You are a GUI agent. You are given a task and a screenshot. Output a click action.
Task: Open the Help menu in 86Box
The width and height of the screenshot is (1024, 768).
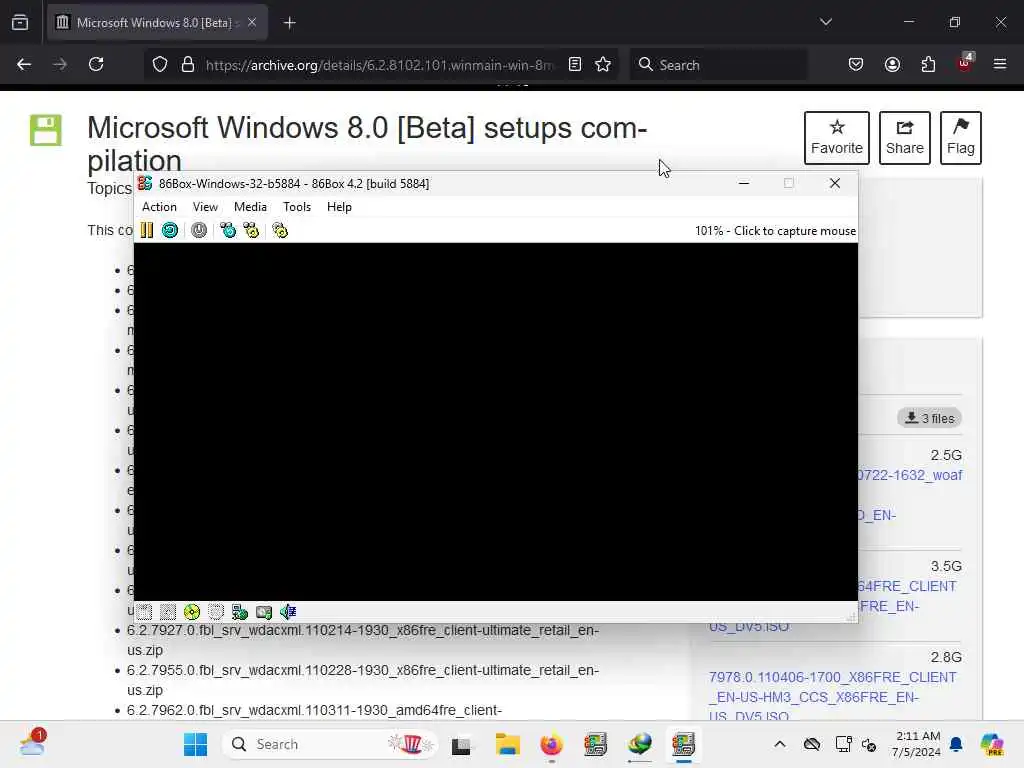point(339,206)
